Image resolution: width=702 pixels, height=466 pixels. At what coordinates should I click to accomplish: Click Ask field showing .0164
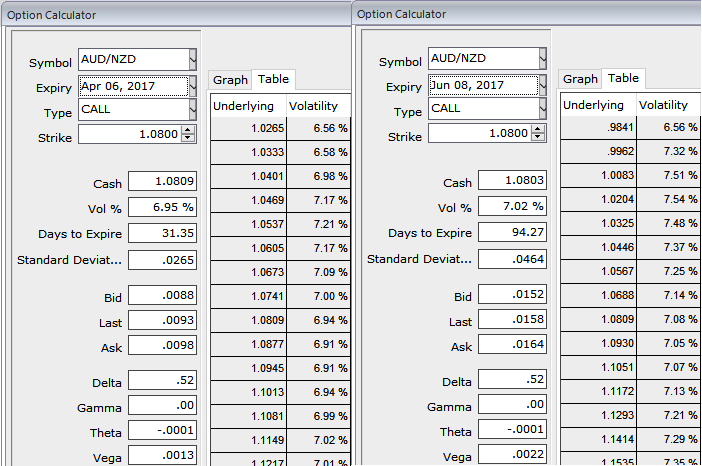click(513, 345)
